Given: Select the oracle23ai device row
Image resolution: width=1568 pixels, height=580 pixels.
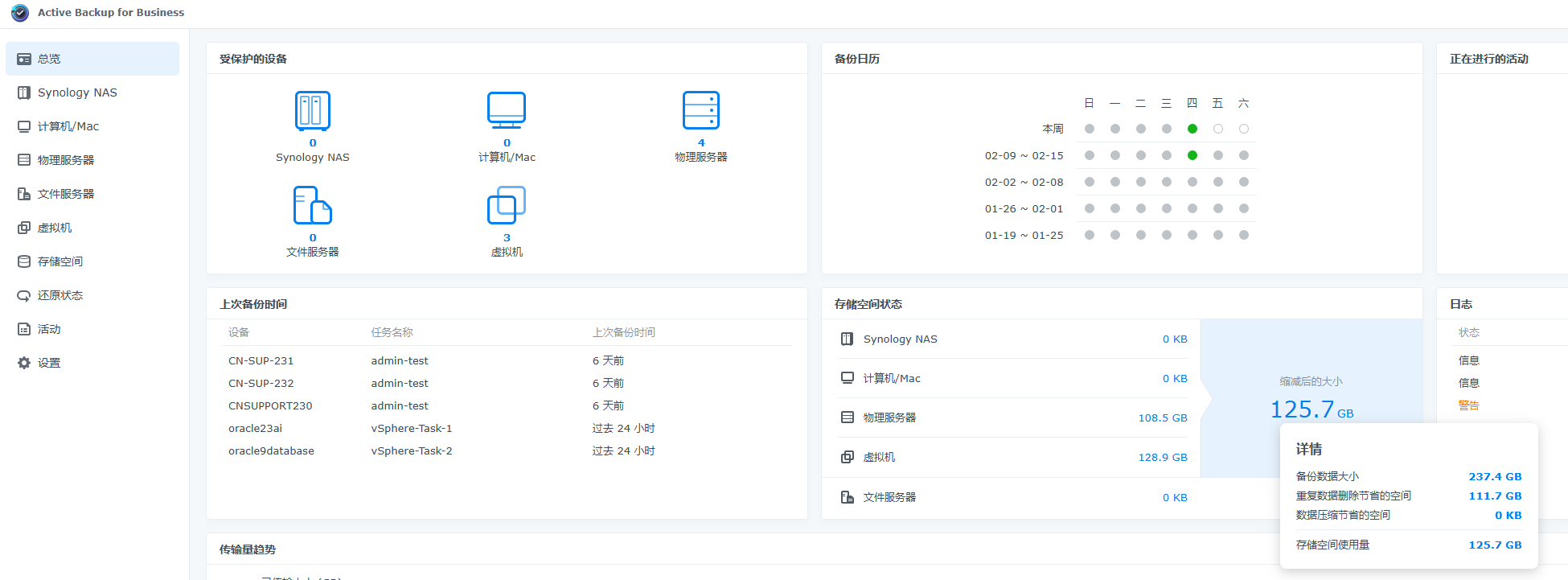Looking at the screenshot, I should [x=507, y=428].
